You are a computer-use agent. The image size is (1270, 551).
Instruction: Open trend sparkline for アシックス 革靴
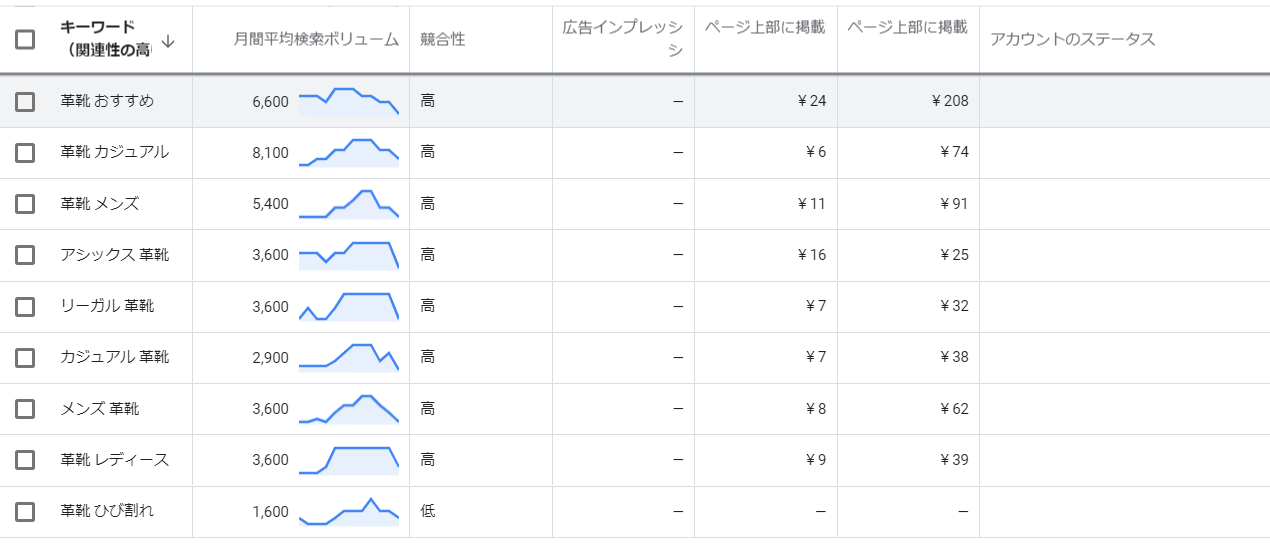(349, 255)
